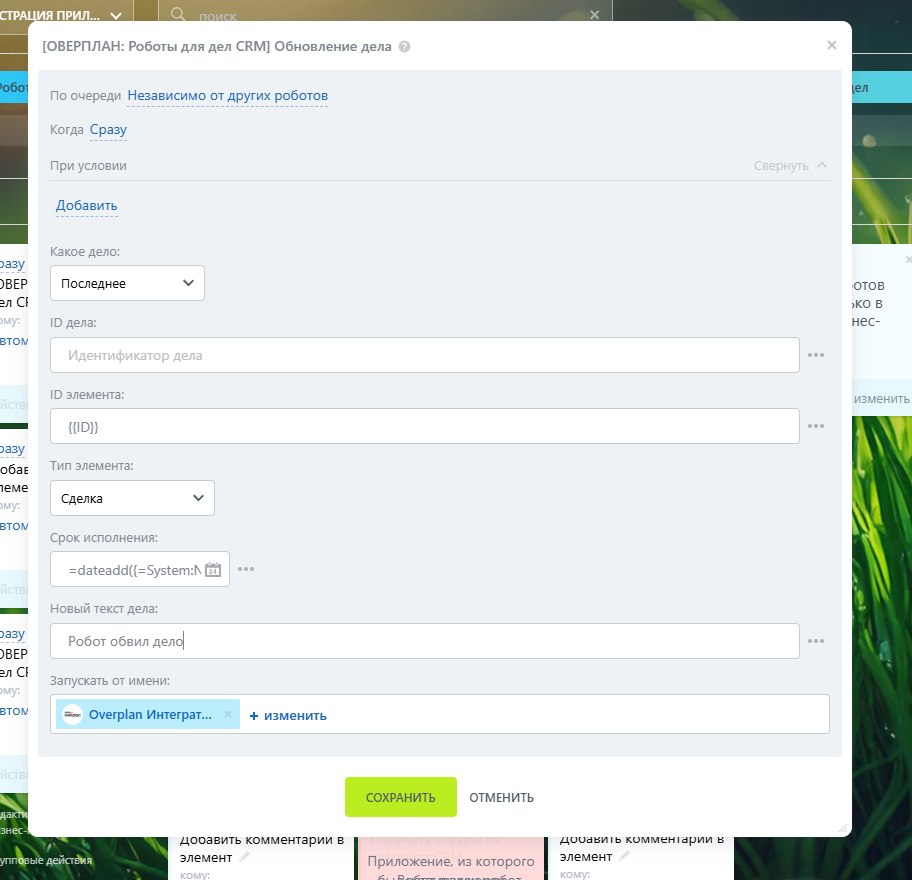Open the calendar picker for Срок исполнения
This screenshot has height=880, width=912.
(x=212, y=570)
